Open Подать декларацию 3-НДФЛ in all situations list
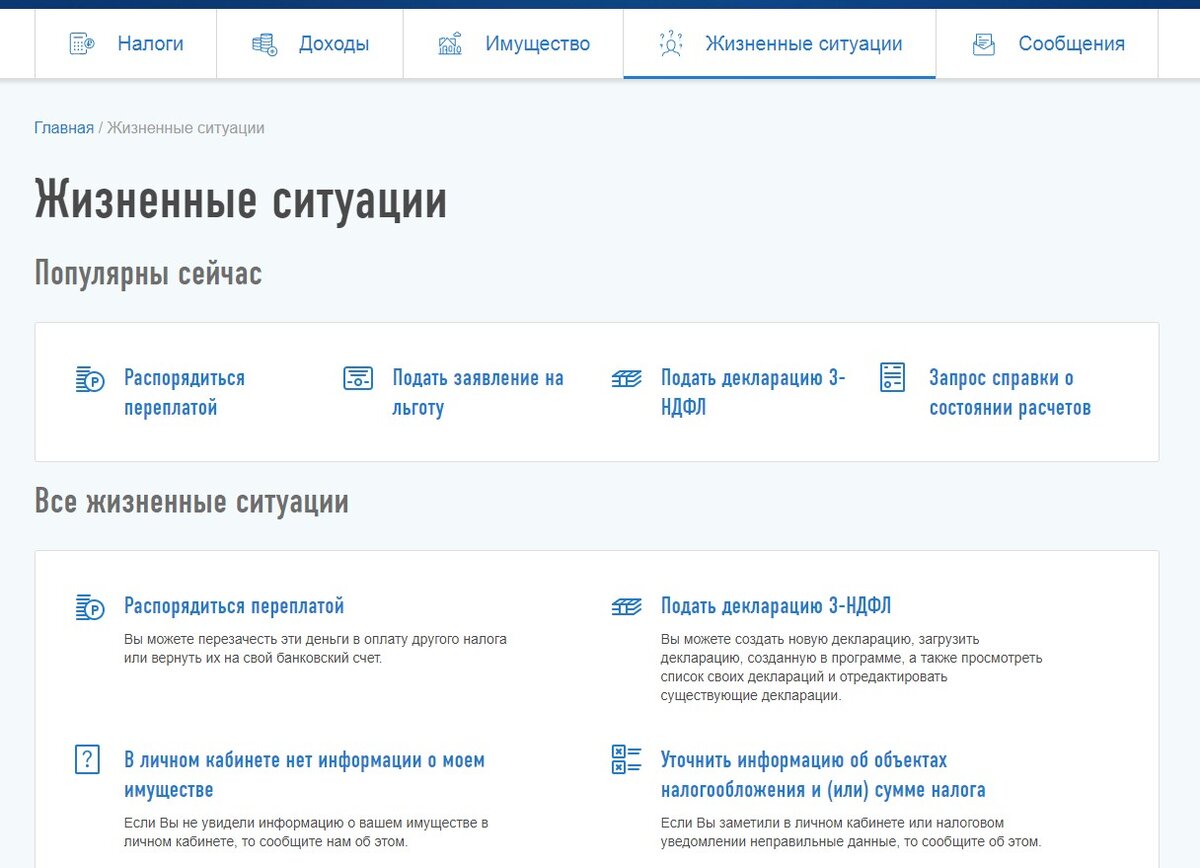This screenshot has width=1200, height=868. (776, 606)
